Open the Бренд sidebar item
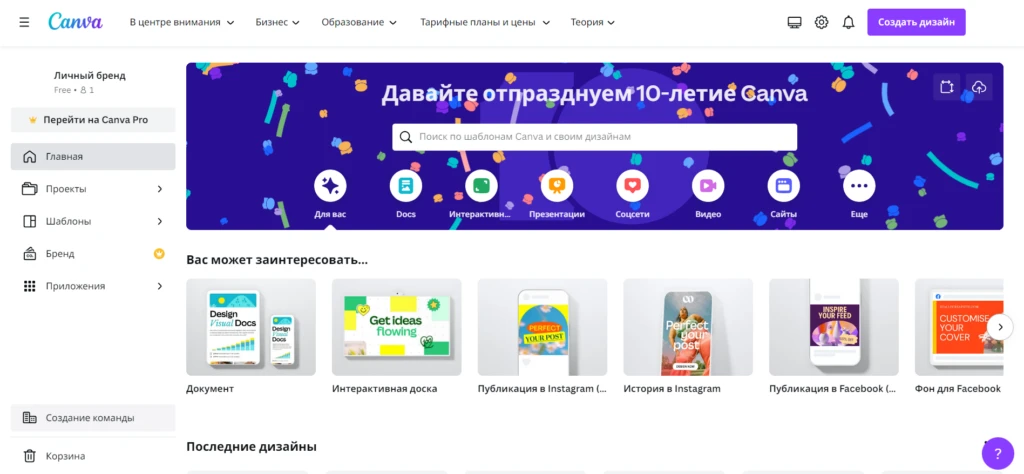The width and height of the screenshot is (1024, 474). (x=93, y=253)
